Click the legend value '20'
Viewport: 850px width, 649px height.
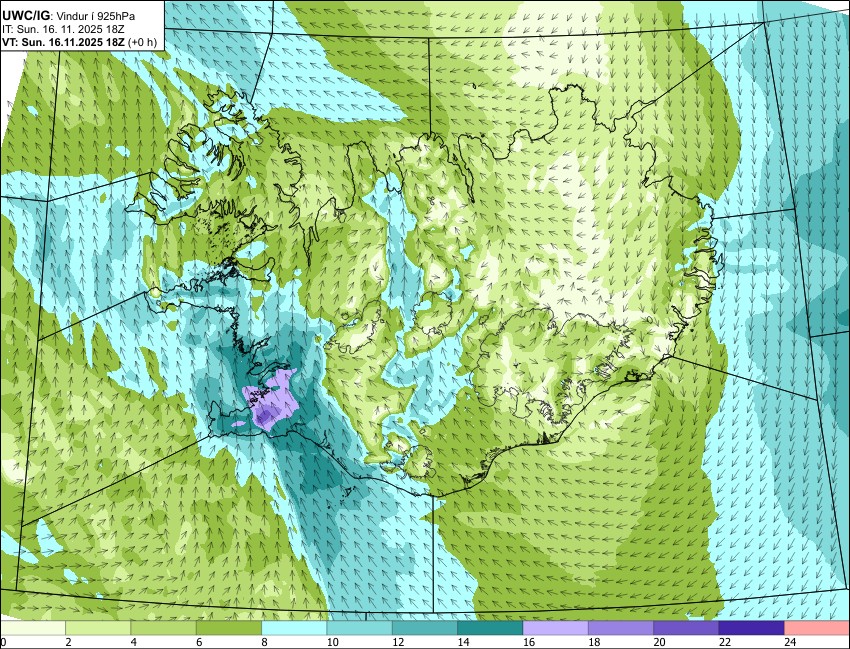tap(660, 642)
